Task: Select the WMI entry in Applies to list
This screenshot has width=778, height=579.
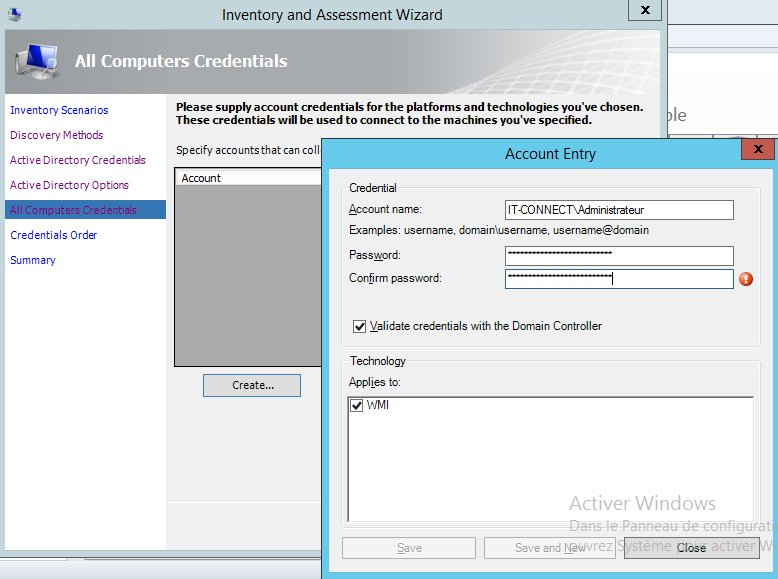Action: (x=378, y=405)
